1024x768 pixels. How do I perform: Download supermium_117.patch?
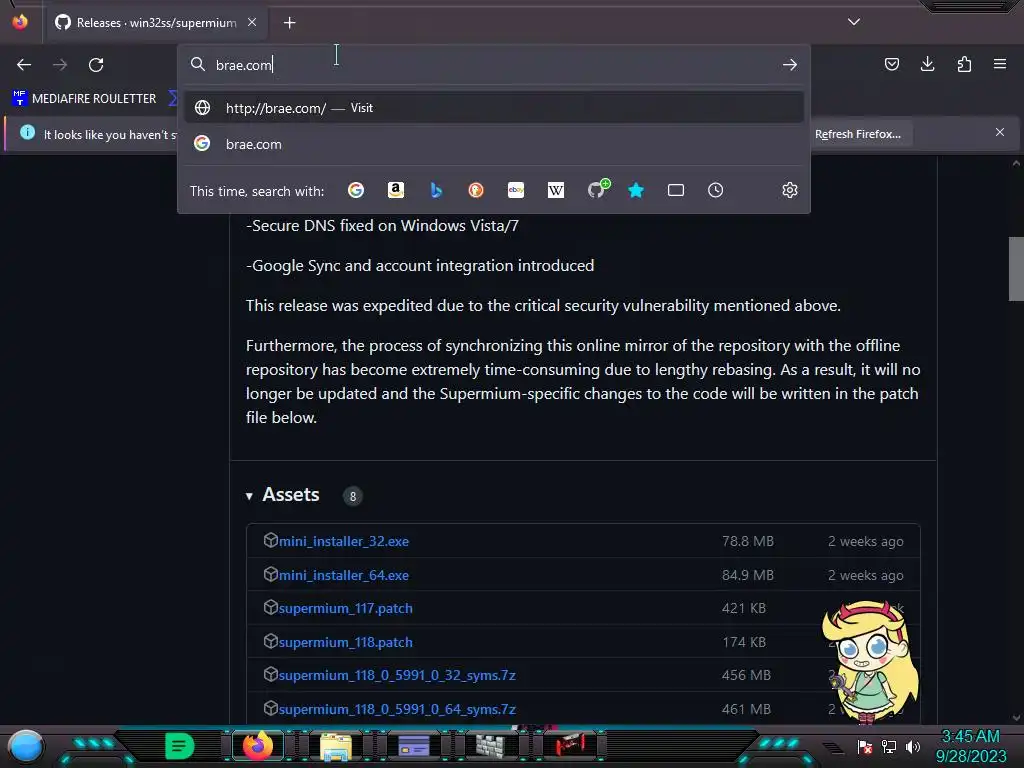[x=345, y=608]
